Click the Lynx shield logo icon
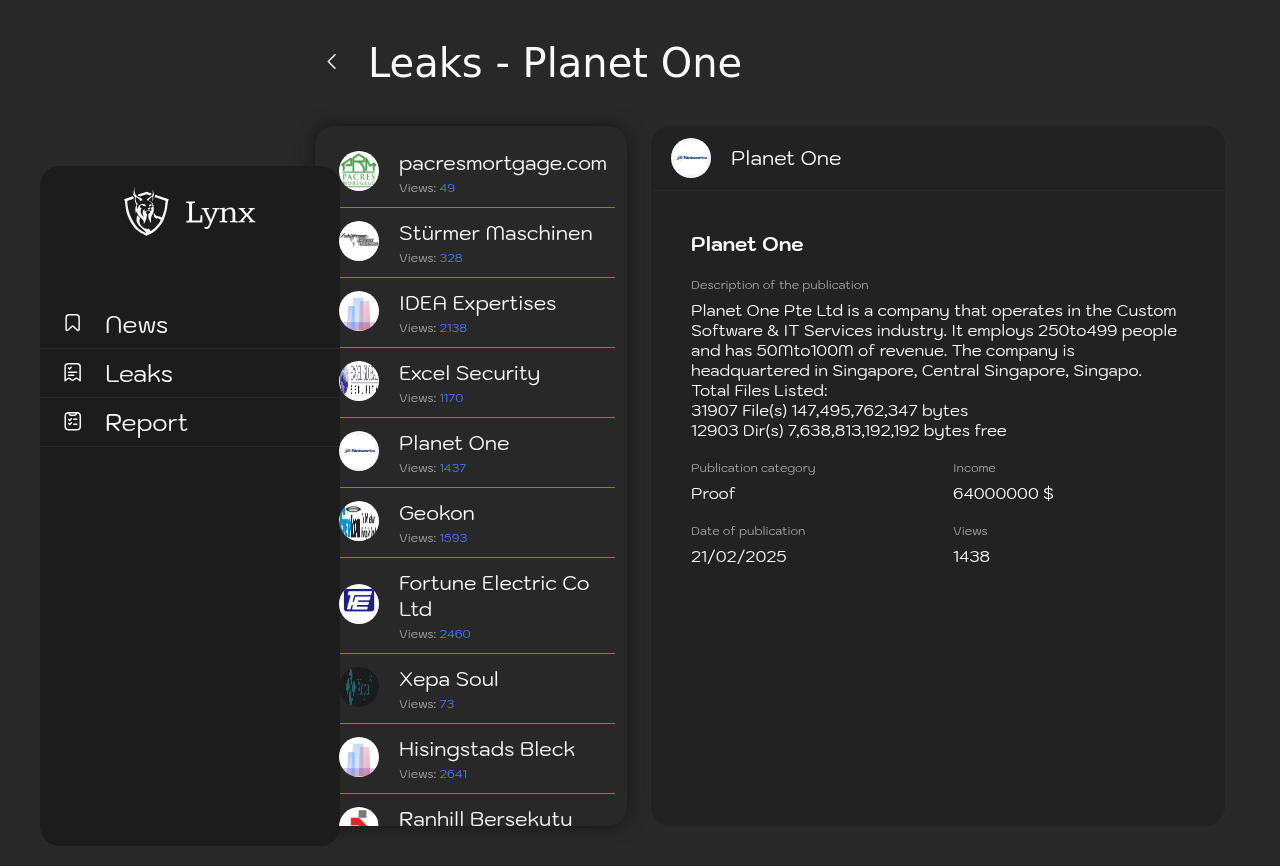 click(146, 212)
